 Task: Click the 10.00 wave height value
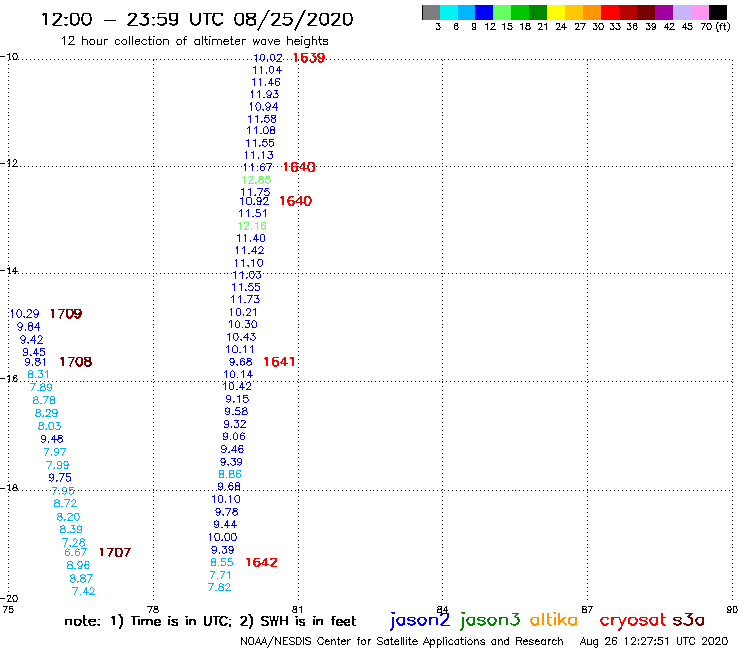(222, 537)
